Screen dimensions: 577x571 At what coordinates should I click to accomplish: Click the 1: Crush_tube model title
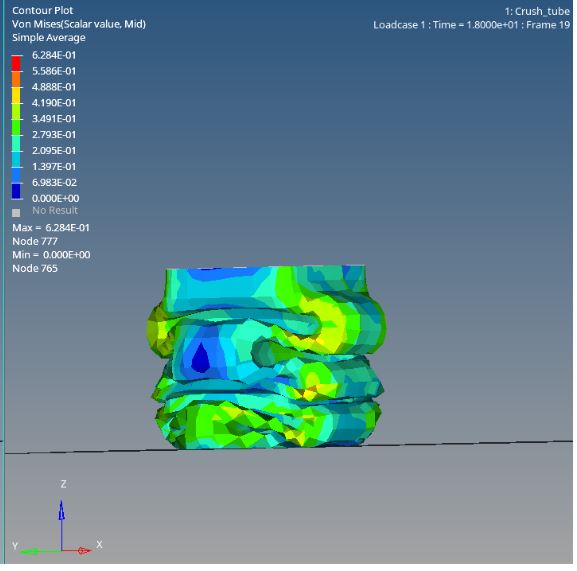[537, 11]
